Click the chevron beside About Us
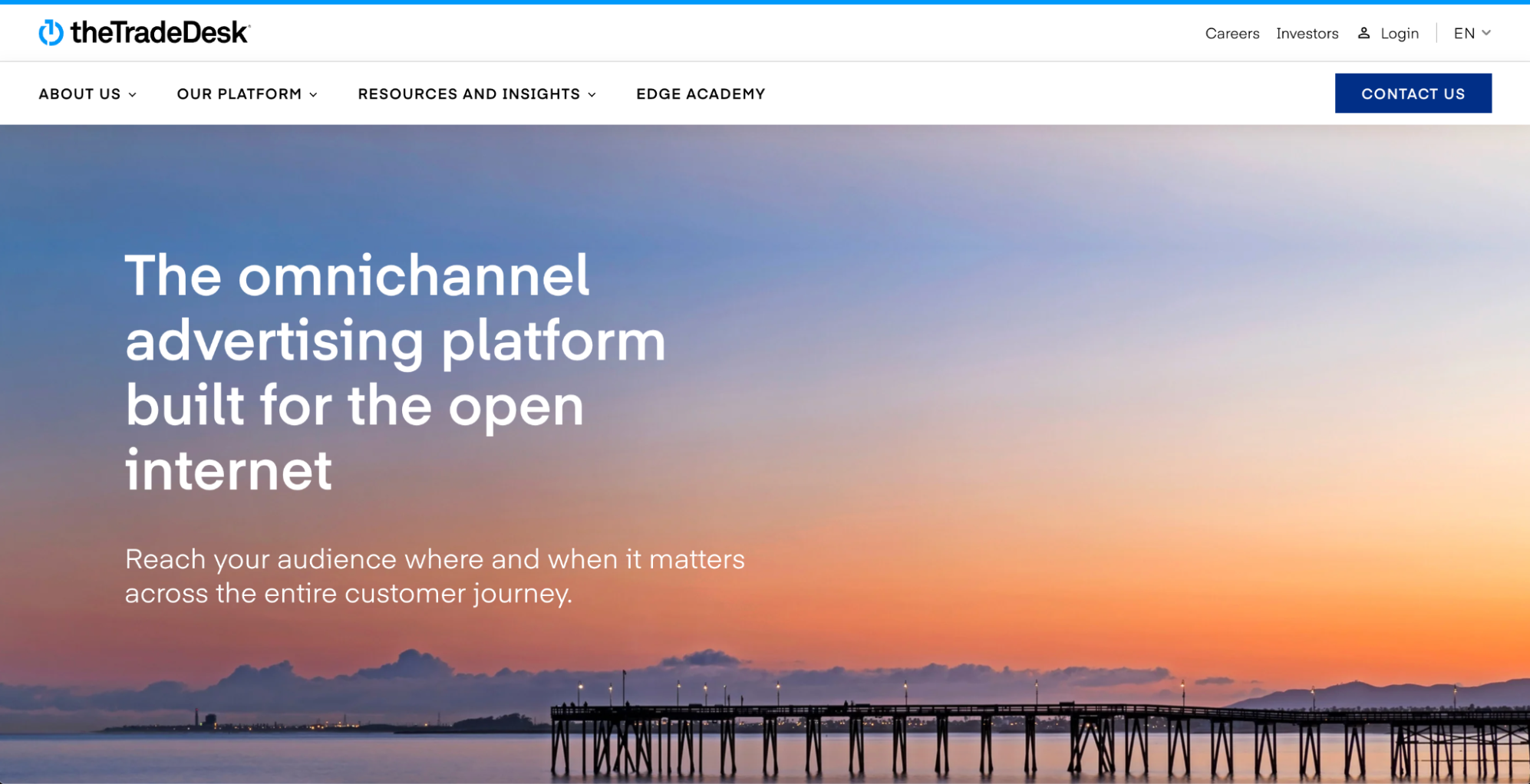The image size is (1530, 784). point(133,94)
